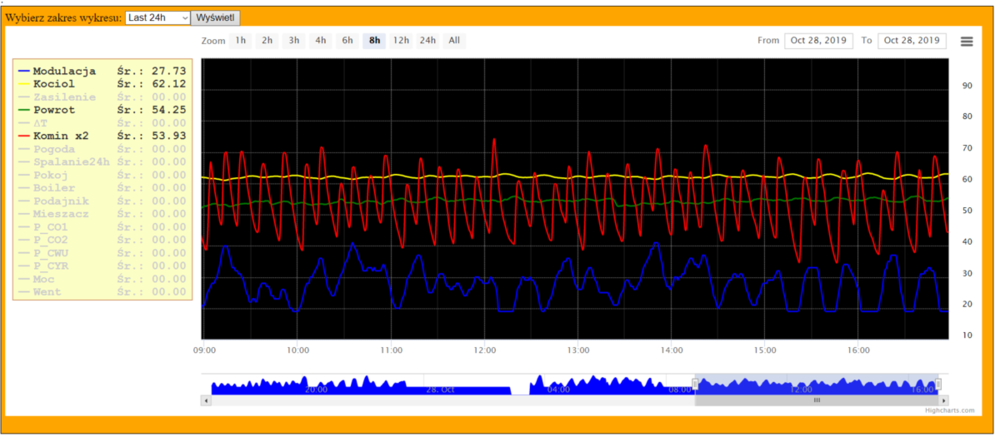Set zoom range to 4h
The width and height of the screenshot is (1000, 442).
pos(320,41)
